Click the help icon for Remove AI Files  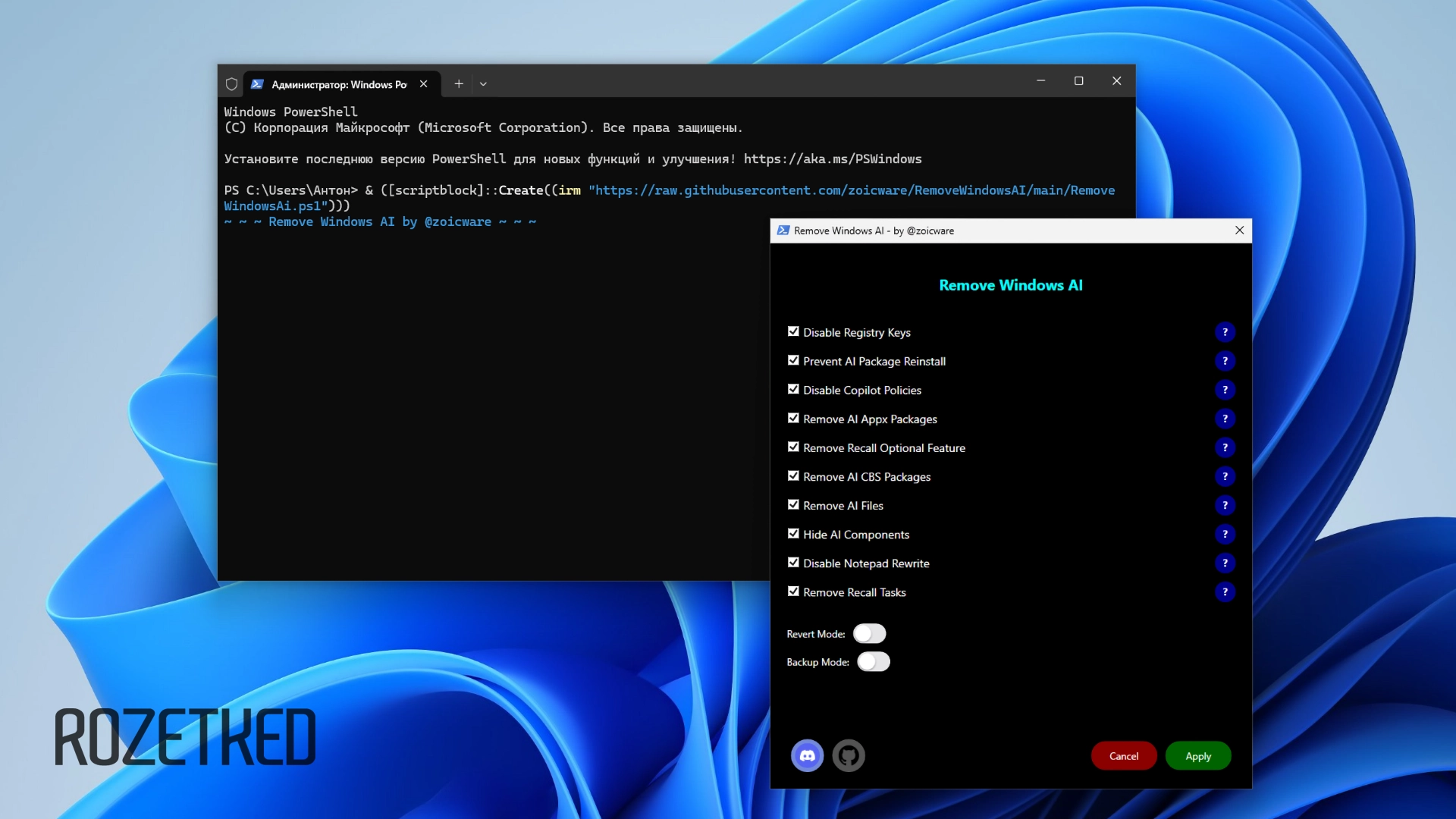(1225, 505)
